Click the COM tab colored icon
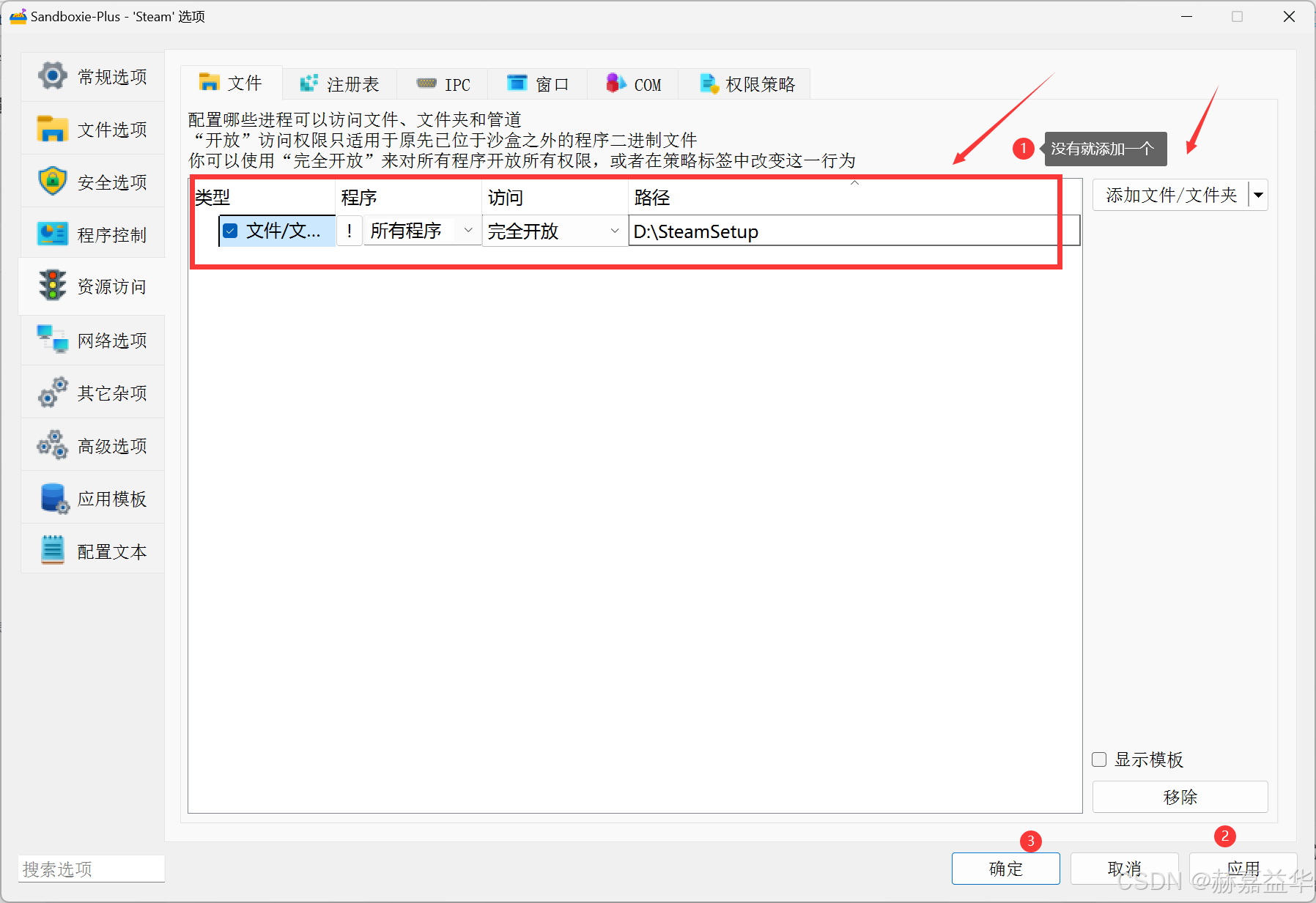1316x903 pixels. (616, 83)
